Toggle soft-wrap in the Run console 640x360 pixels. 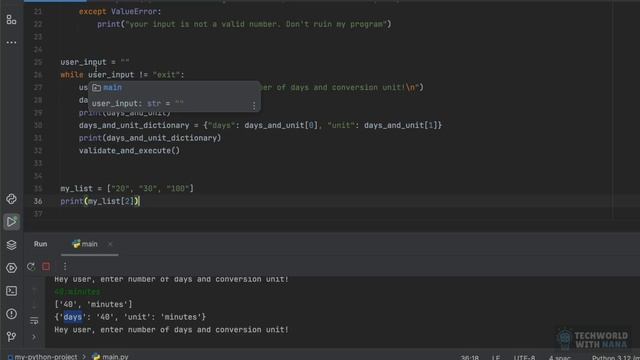coord(34,321)
